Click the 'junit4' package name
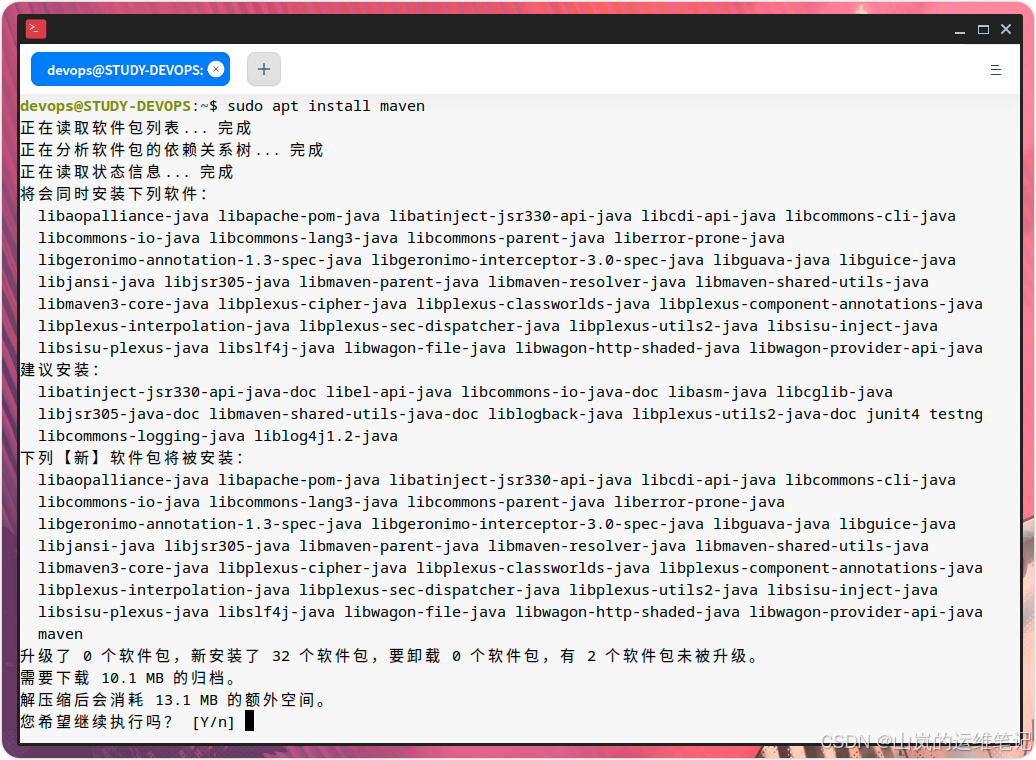Viewport: 1036px width, 760px height. pyautogui.click(x=893, y=414)
